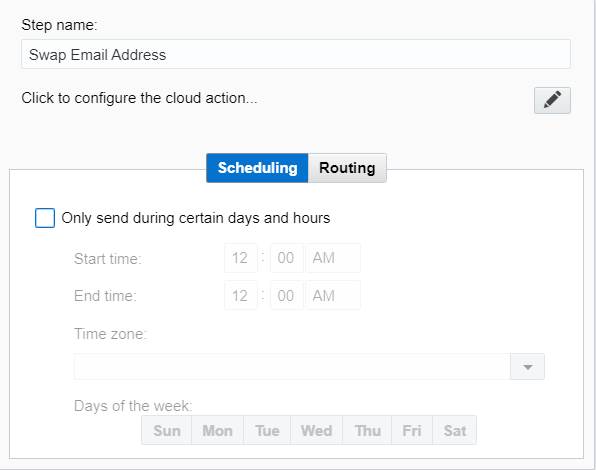Open the End time AM selector

point(333,295)
